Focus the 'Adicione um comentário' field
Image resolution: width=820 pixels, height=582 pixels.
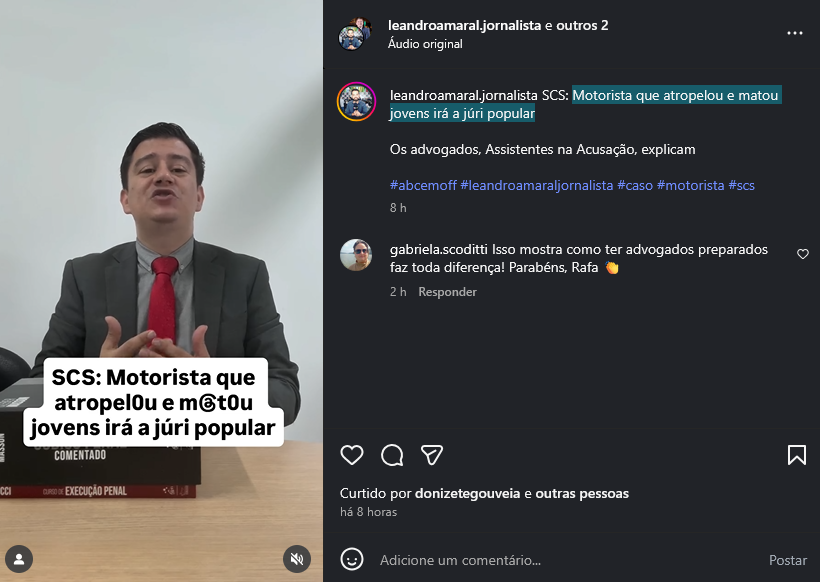567,560
